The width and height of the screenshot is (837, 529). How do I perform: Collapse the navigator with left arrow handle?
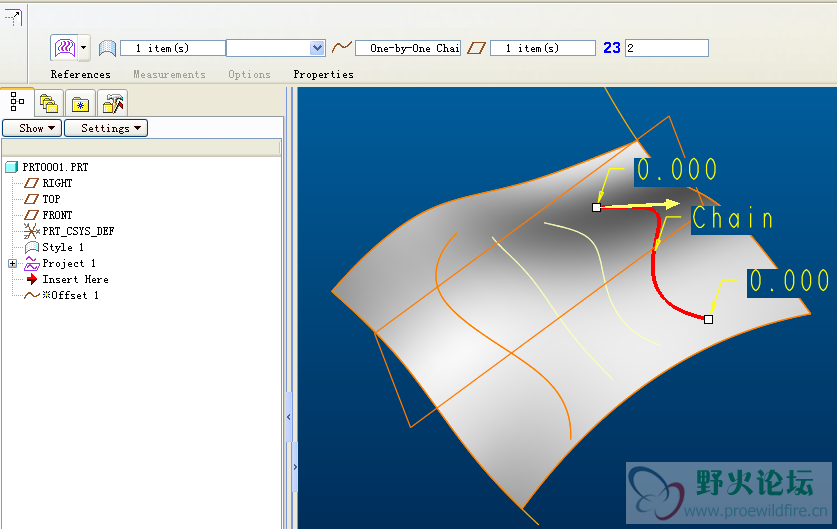pos(289,417)
